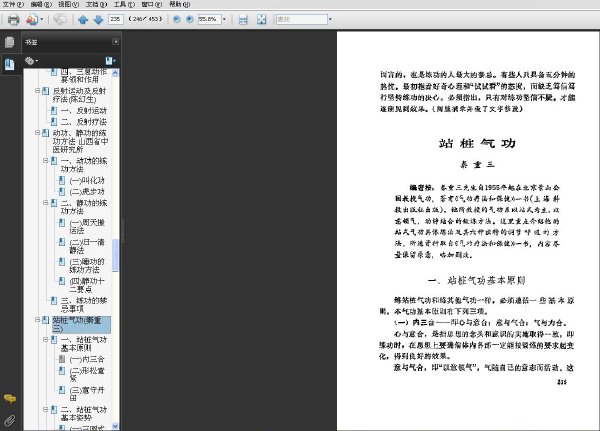Screen dimensions: 600x431
Task: Select bookmark (一)内三合
Action: tap(87, 359)
